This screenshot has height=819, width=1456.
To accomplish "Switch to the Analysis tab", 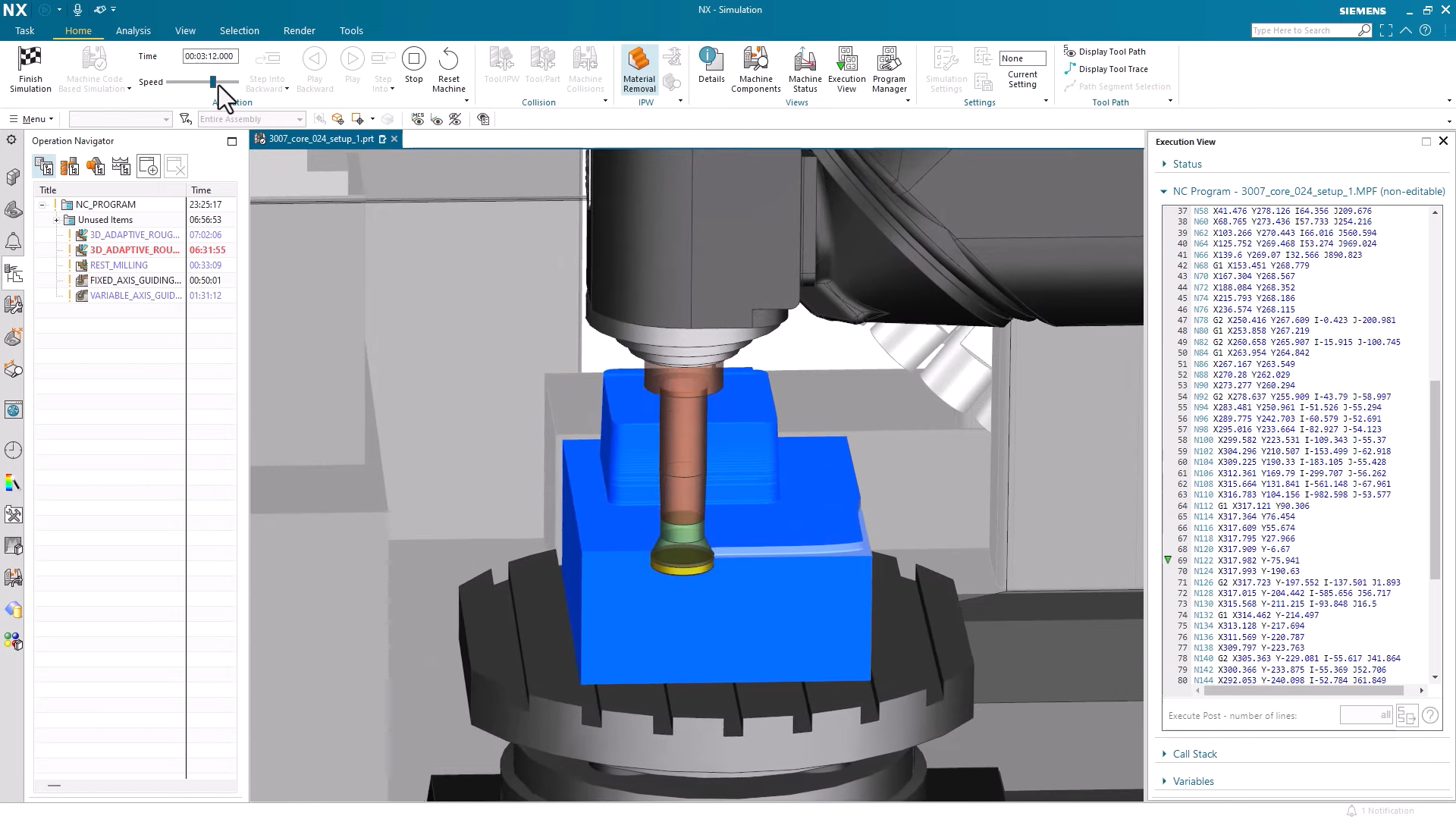I will [x=133, y=30].
